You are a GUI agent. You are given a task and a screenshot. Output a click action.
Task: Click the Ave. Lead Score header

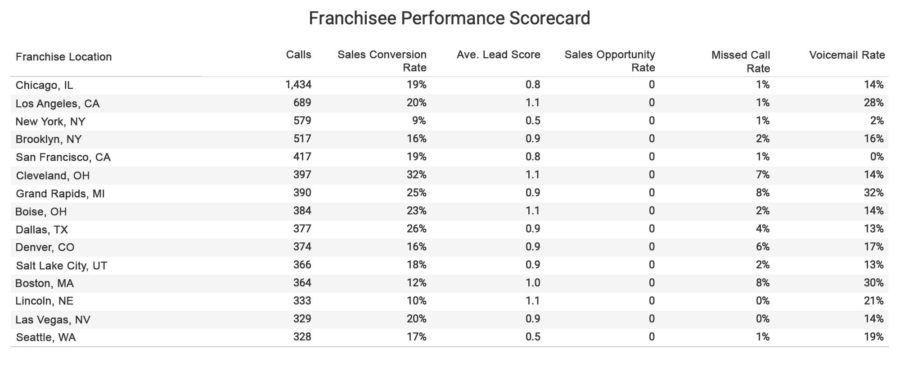coord(498,55)
